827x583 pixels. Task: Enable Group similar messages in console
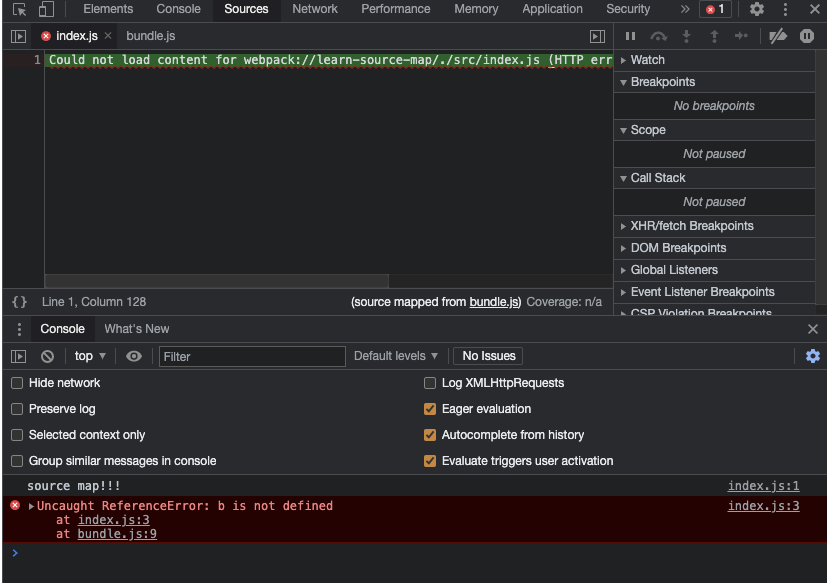[x=17, y=461]
